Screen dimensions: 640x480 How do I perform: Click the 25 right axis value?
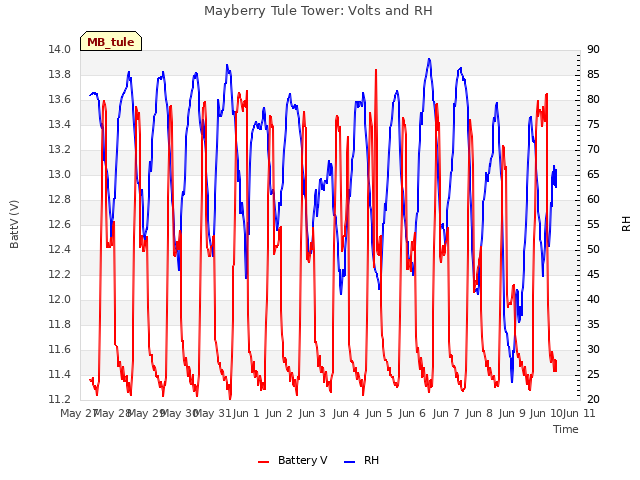pos(593,374)
